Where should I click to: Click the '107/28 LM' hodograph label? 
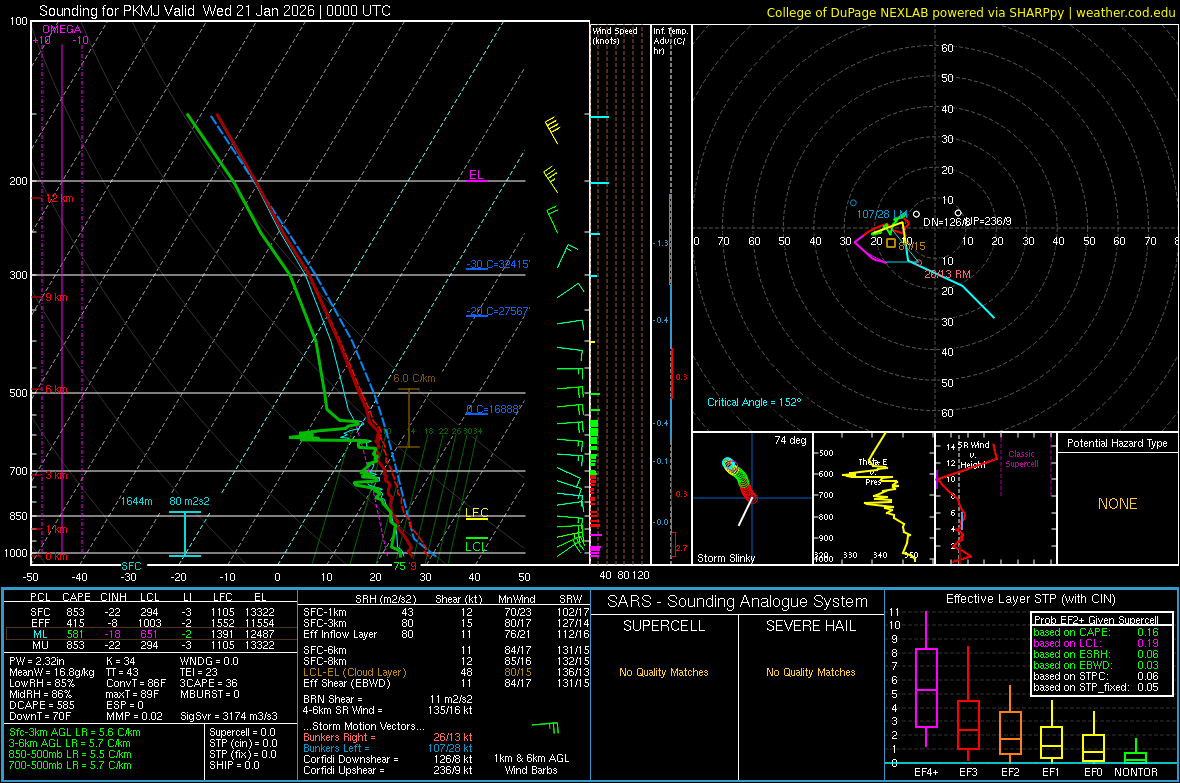(x=882, y=215)
